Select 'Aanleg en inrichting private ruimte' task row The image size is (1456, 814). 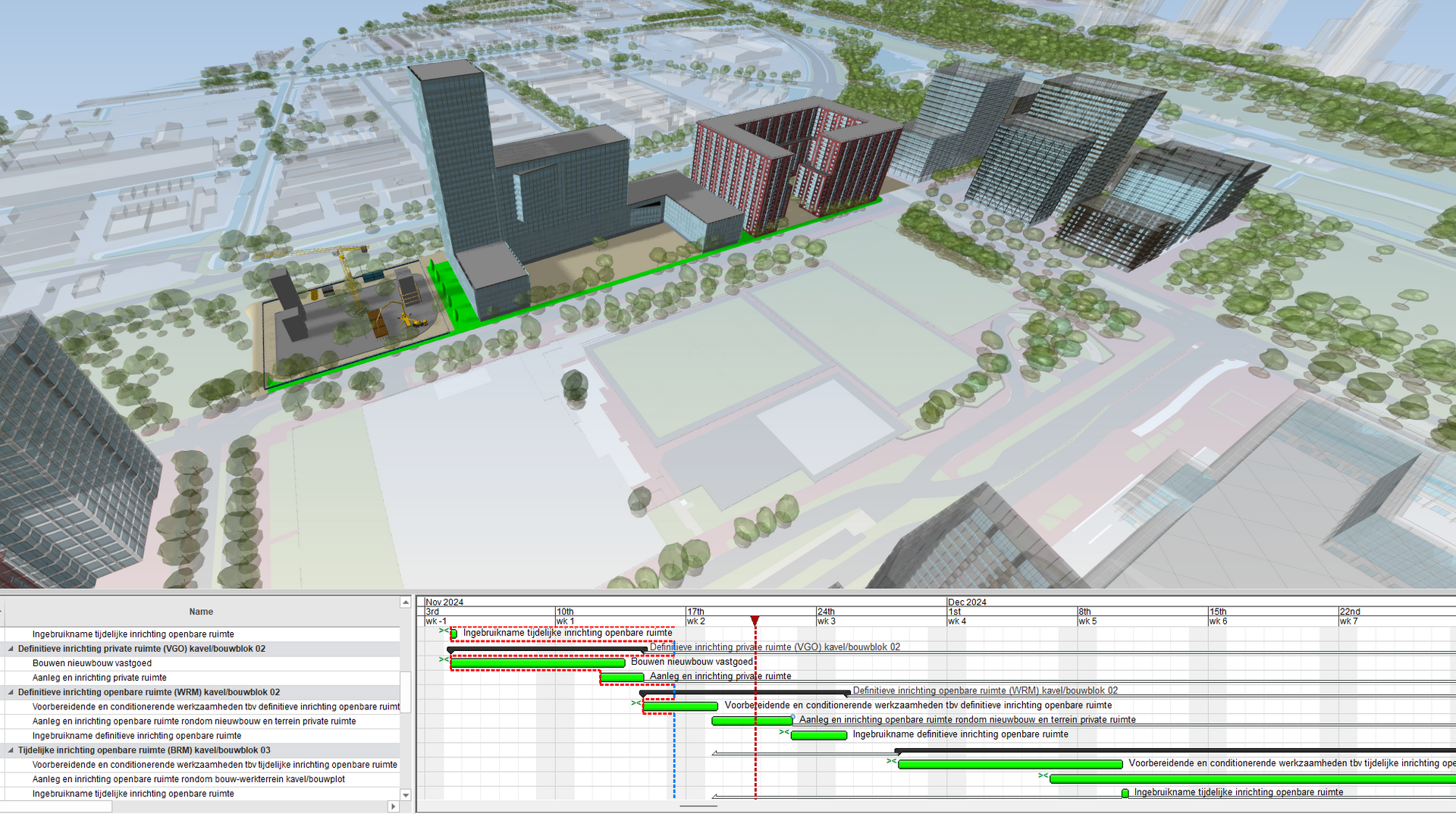99,678
